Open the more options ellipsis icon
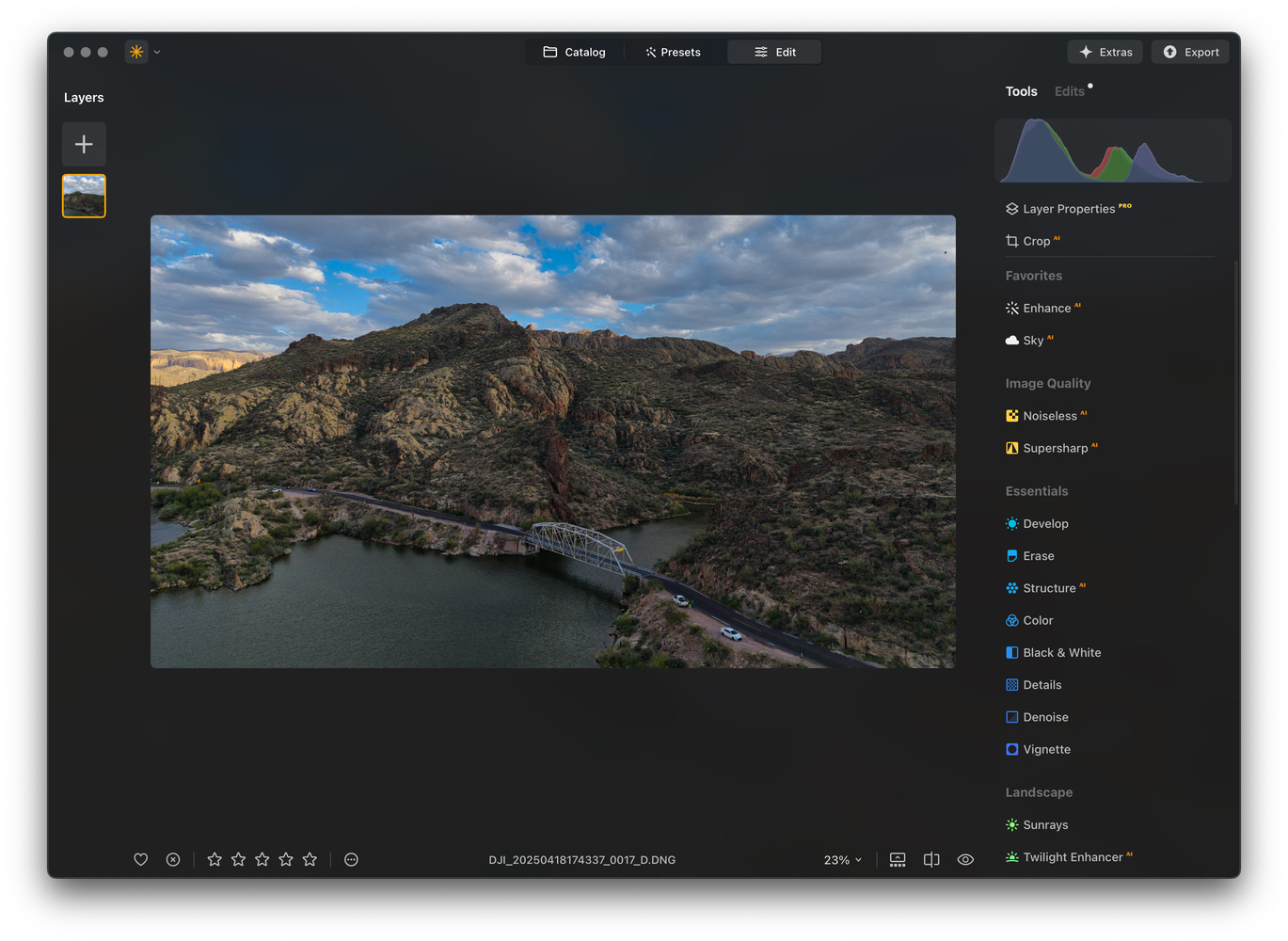The height and width of the screenshot is (941, 1288). coord(351,859)
